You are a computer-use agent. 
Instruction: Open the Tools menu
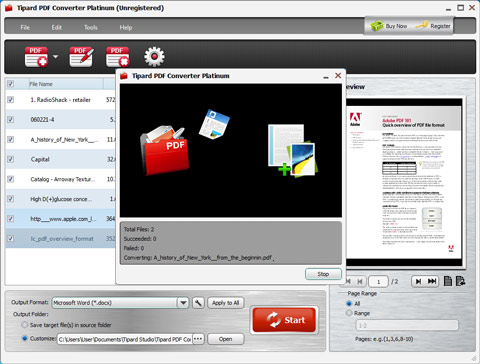(91, 27)
